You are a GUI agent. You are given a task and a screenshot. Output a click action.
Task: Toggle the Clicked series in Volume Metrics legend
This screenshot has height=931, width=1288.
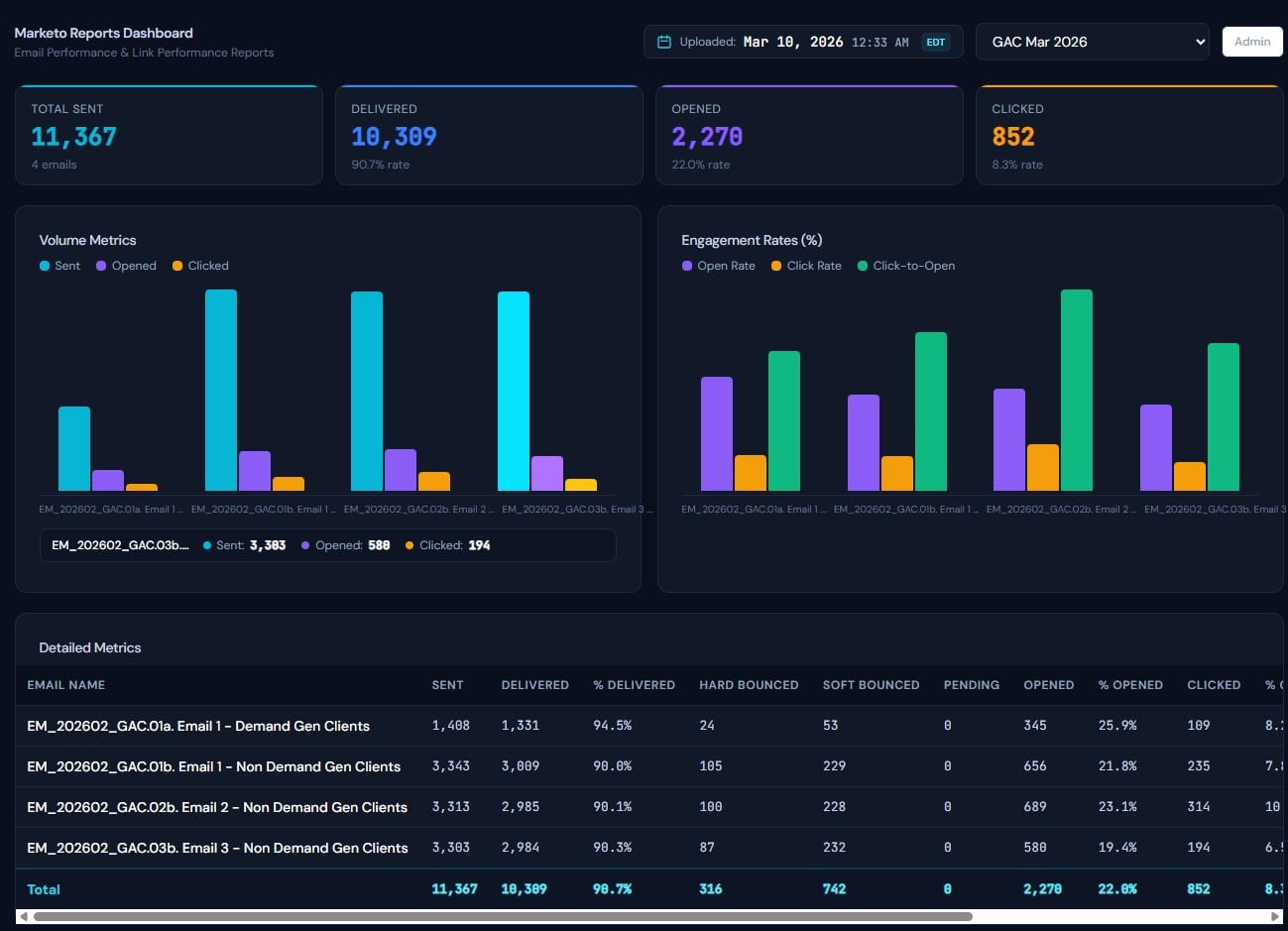click(200, 266)
